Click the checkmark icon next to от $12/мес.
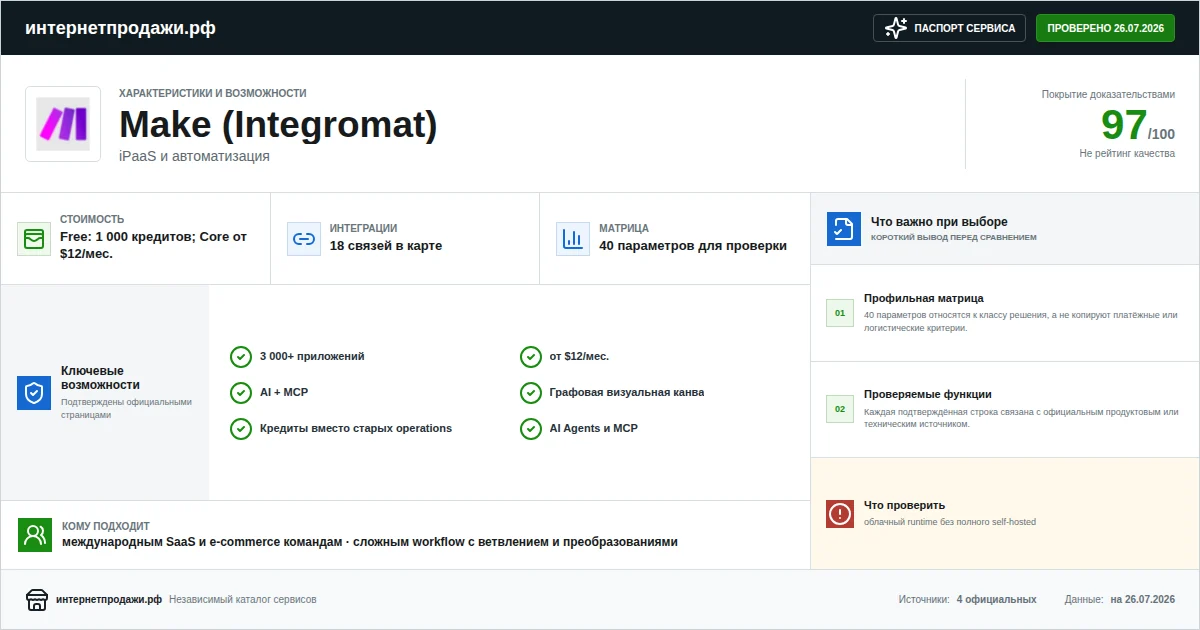This screenshot has width=1200, height=630. 531,357
